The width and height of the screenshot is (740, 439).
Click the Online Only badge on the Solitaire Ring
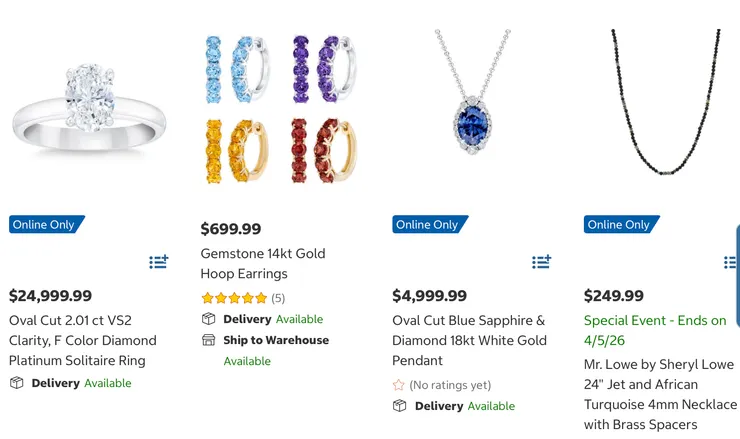click(x=46, y=225)
